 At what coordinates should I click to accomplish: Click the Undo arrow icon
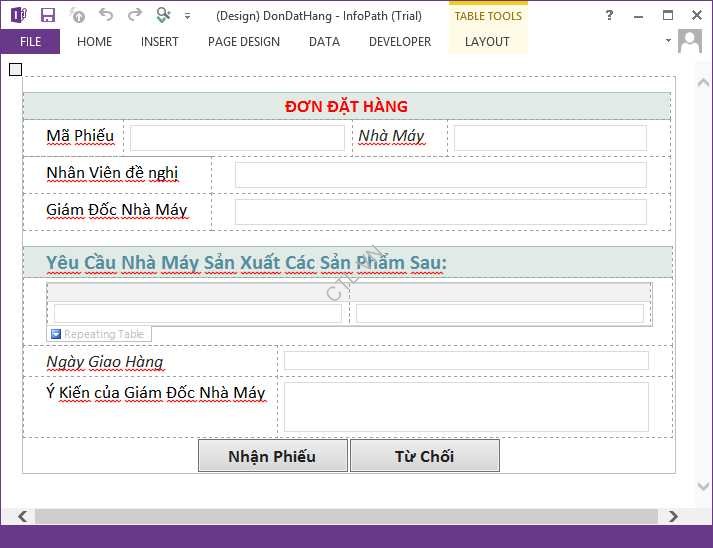tap(106, 15)
